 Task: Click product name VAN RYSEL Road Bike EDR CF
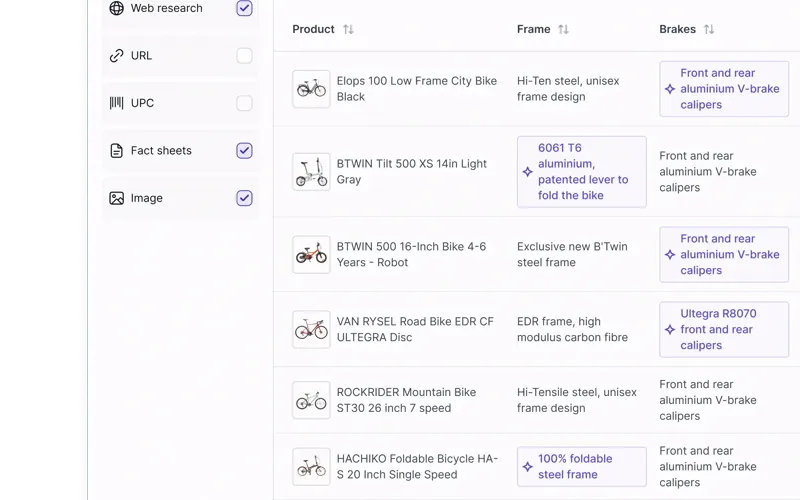(x=415, y=330)
